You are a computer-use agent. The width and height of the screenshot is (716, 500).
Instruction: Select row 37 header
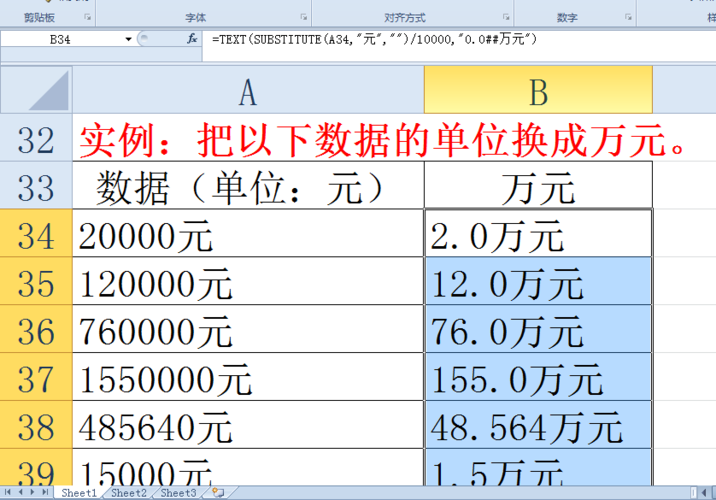pyautogui.click(x=36, y=377)
